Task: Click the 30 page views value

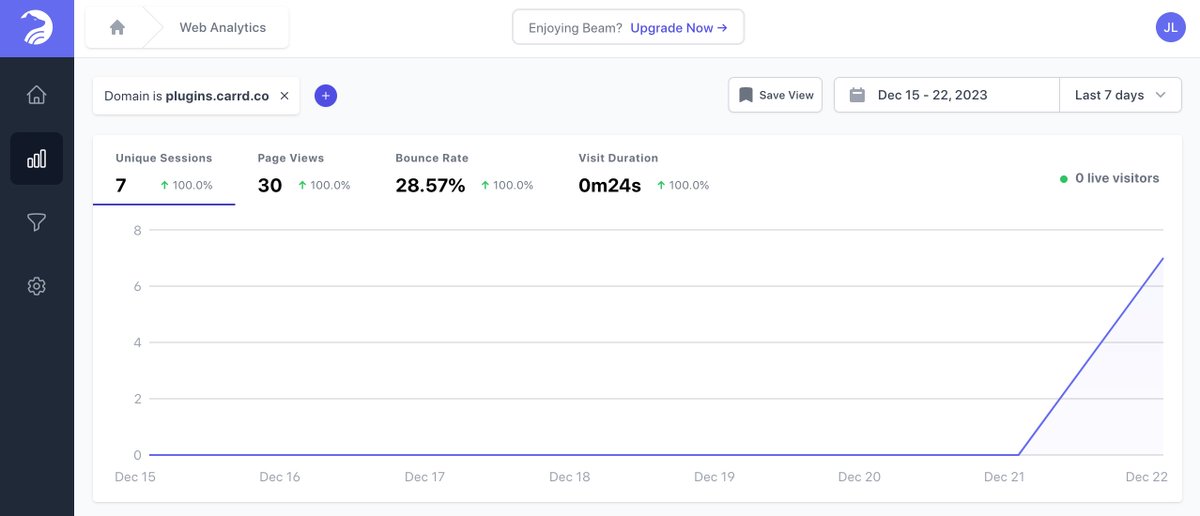Action: tap(270, 185)
